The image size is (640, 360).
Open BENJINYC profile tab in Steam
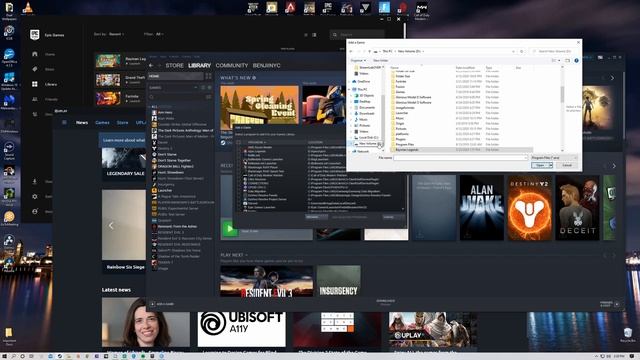267,65
